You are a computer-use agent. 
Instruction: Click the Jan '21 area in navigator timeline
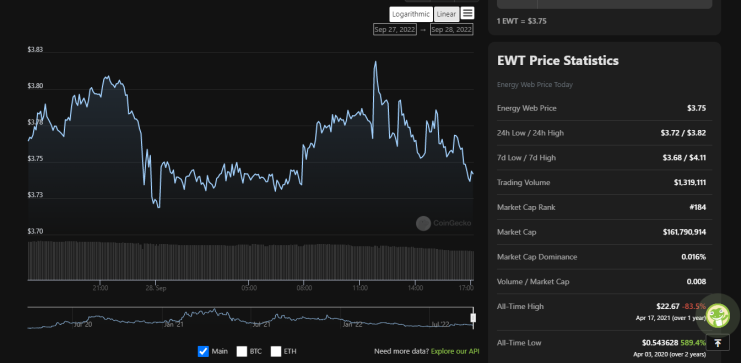click(173, 325)
